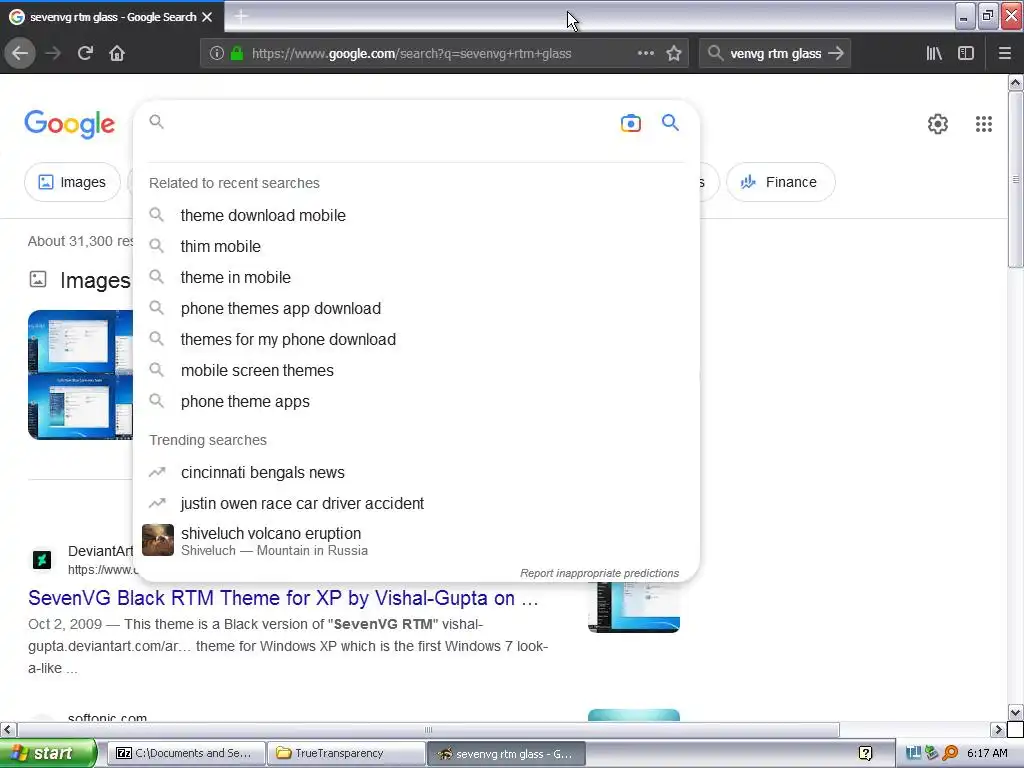This screenshot has height=768, width=1024.
Task: Show site information icon in URL bar
Action: 216,54
